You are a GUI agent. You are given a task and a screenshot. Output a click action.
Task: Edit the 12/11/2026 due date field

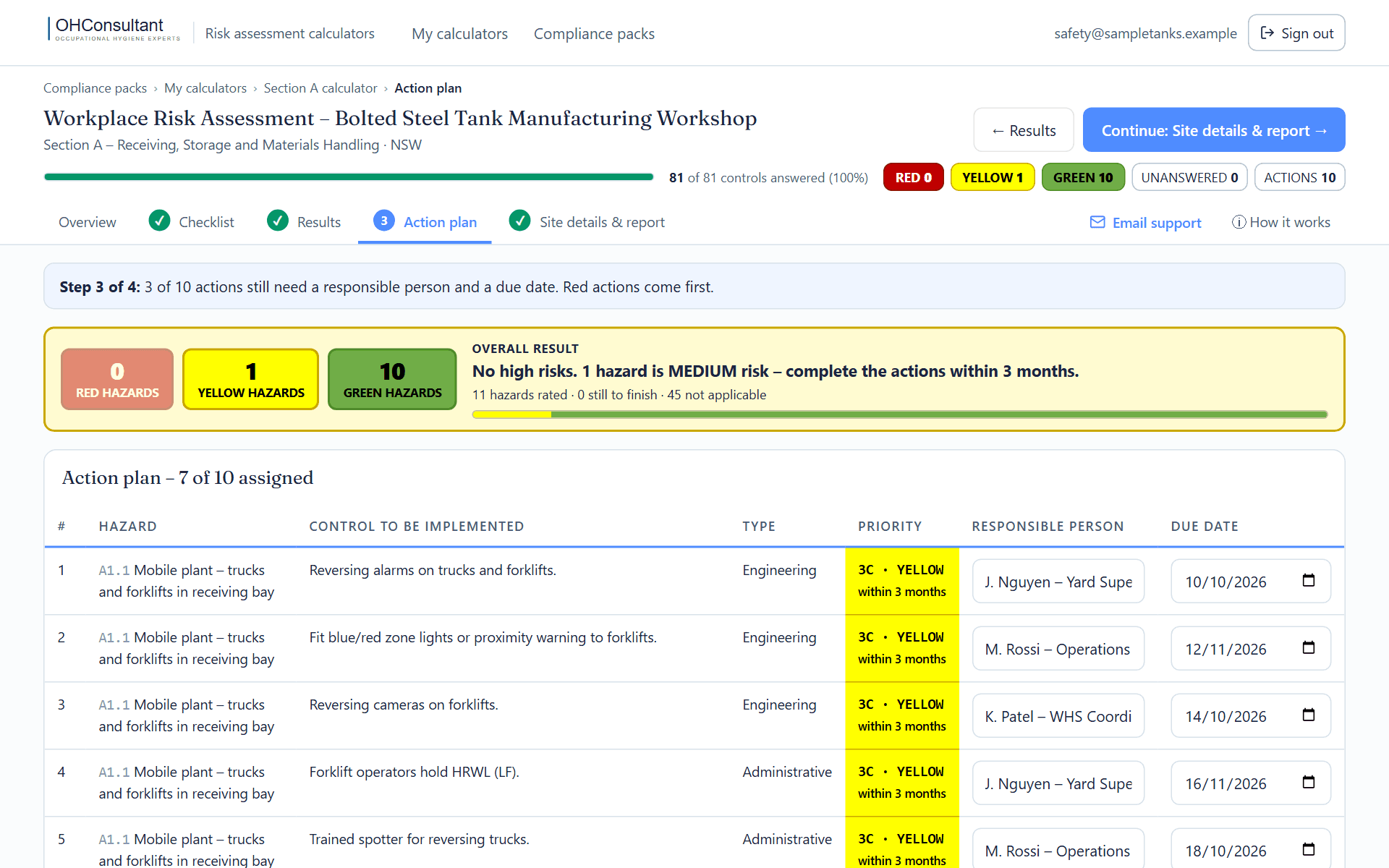(1251, 648)
